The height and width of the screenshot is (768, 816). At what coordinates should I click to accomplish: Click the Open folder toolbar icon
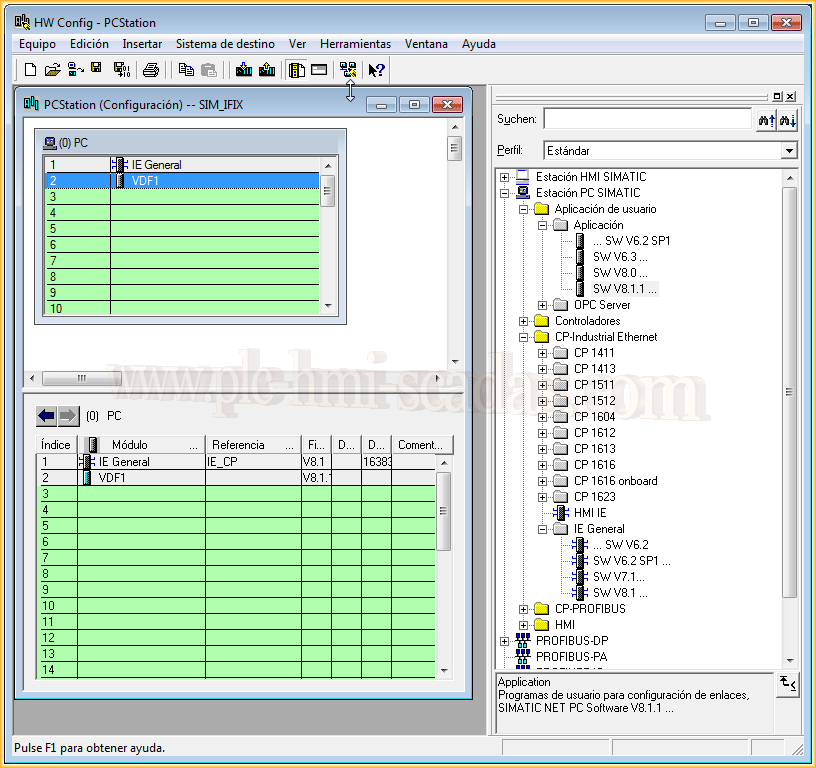pyautogui.click(x=53, y=70)
